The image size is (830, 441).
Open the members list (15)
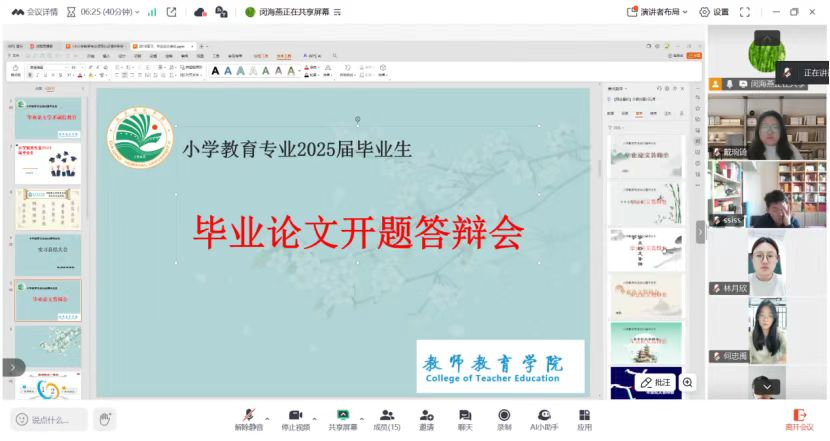[387, 416]
